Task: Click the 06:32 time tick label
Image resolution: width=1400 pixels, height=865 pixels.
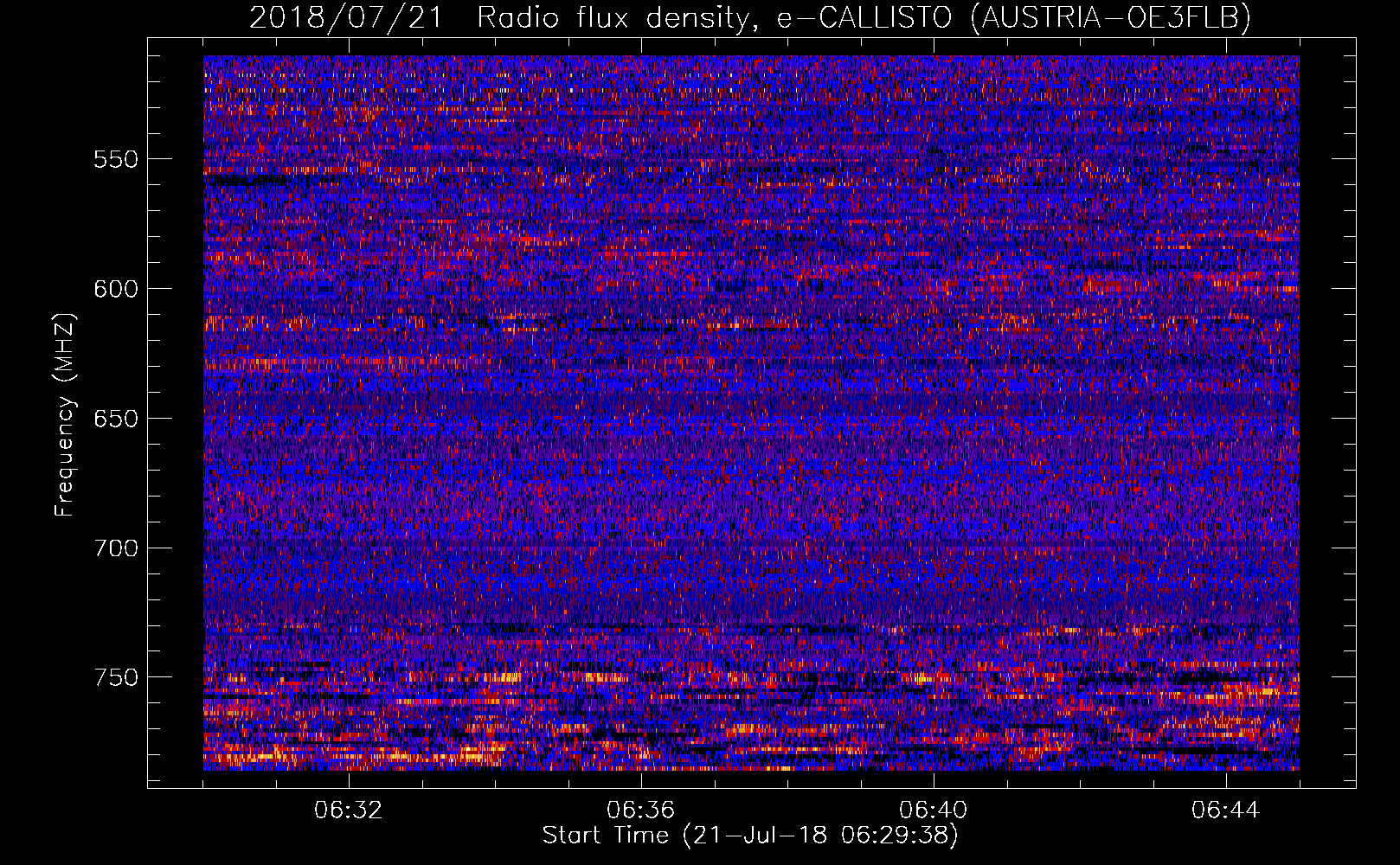Action: (x=348, y=811)
